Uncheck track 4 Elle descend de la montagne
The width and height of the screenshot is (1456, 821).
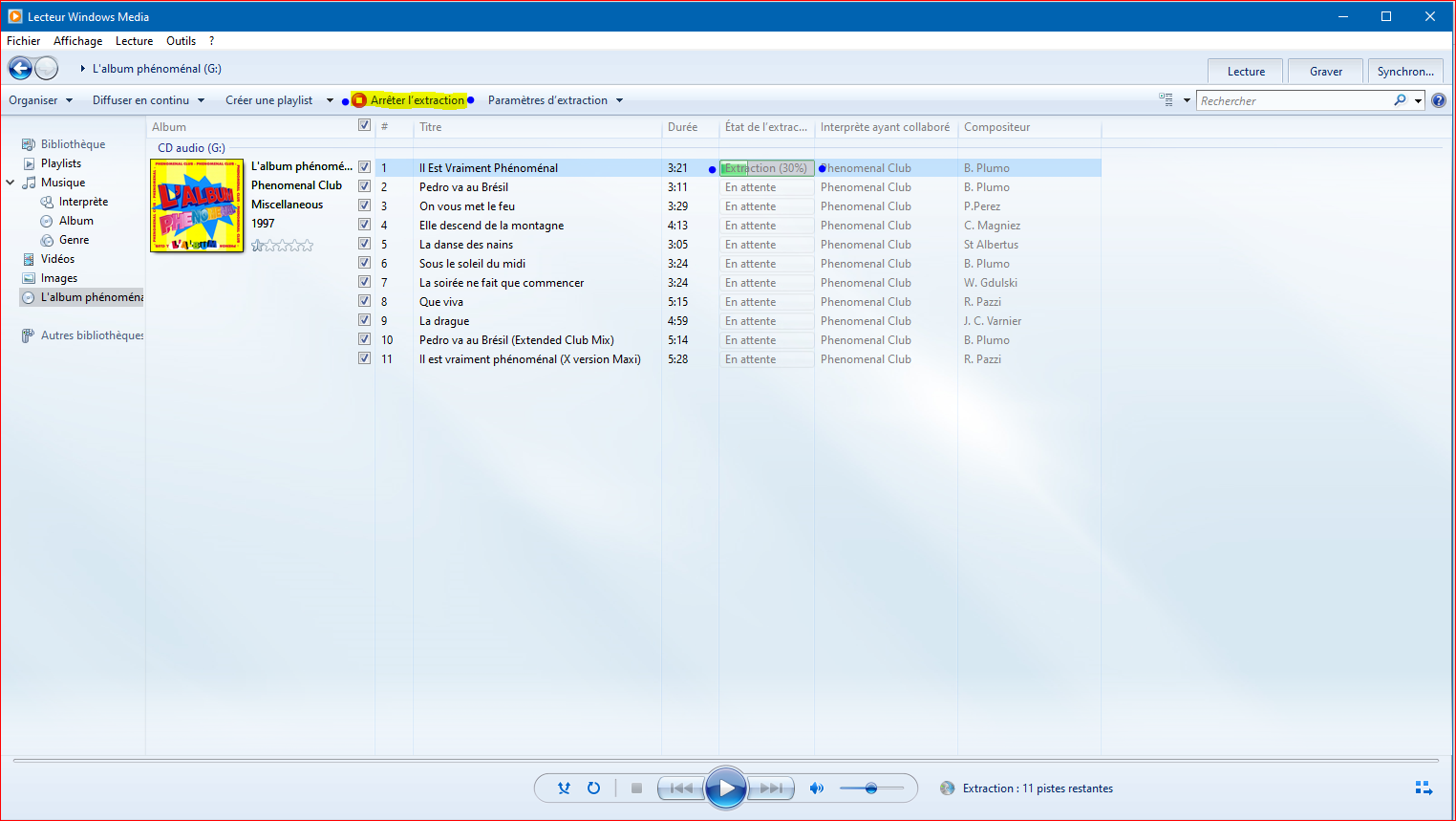(x=364, y=225)
